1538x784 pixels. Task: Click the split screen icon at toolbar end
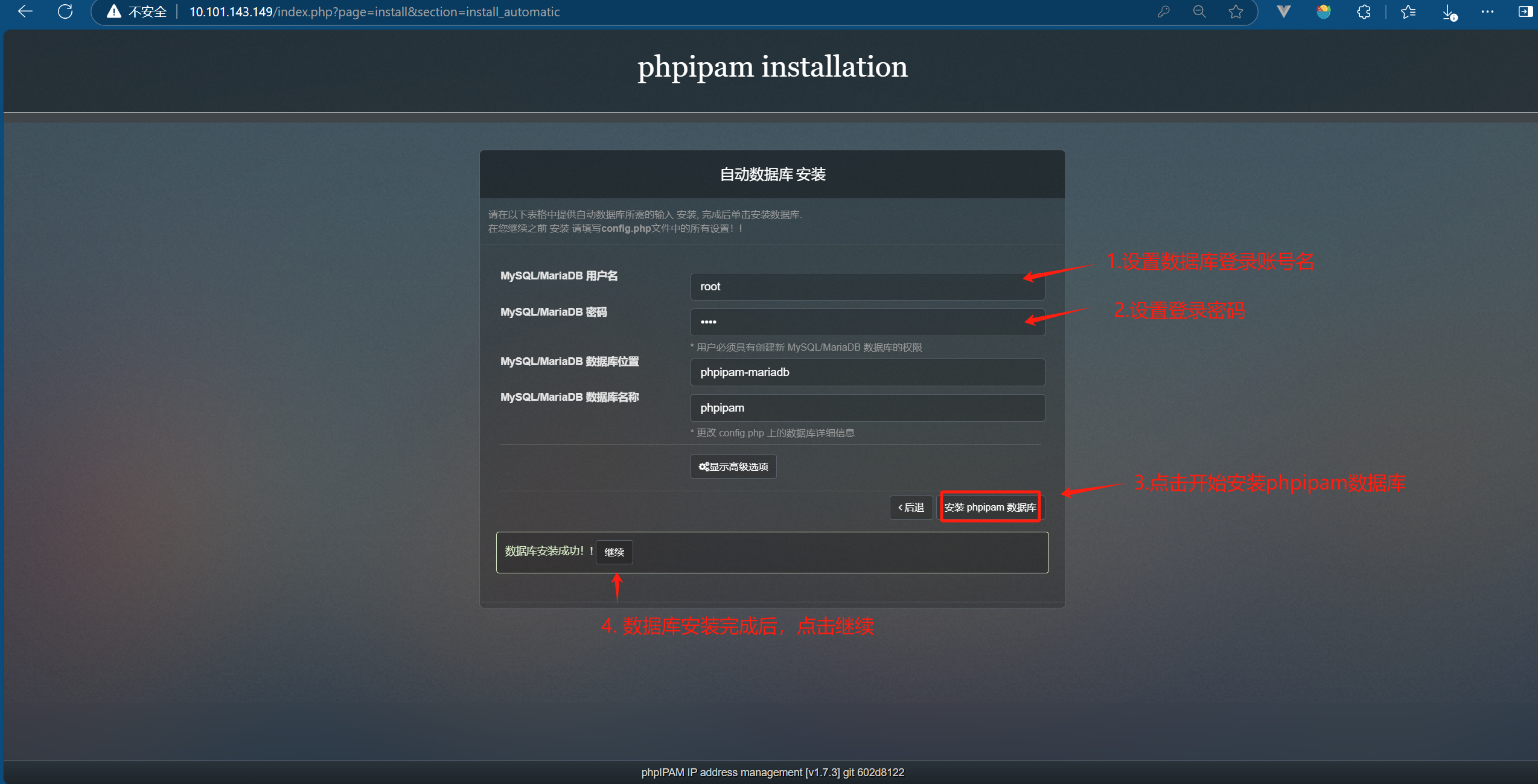(x=1525, y=11)
